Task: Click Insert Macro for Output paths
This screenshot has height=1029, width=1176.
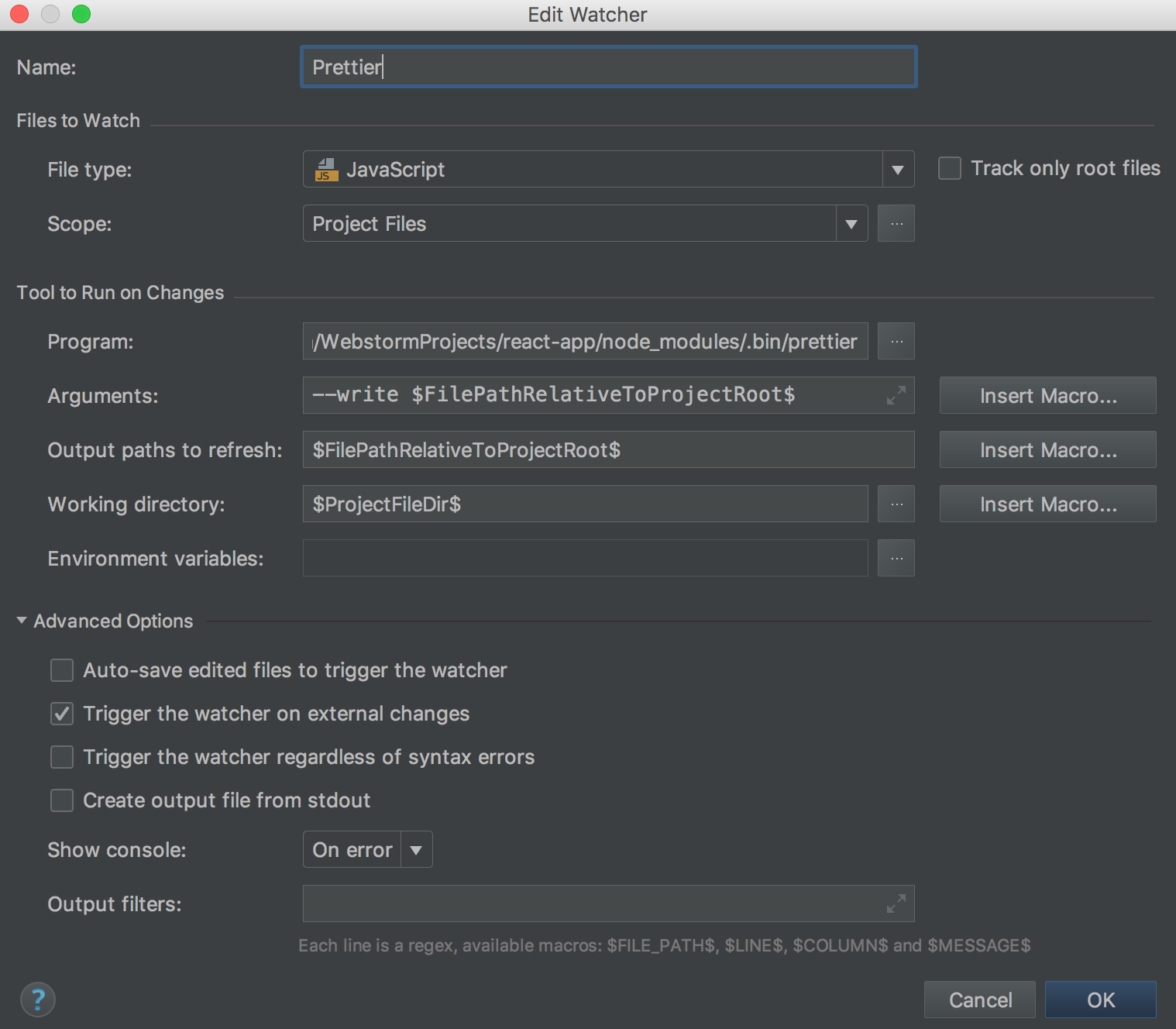Action: 1047,450
